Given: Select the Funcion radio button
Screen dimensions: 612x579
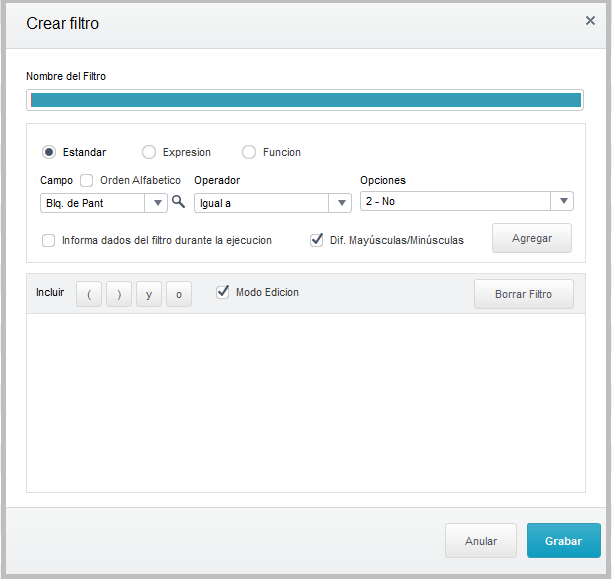Looking at the screenshot, I should 249,152.
